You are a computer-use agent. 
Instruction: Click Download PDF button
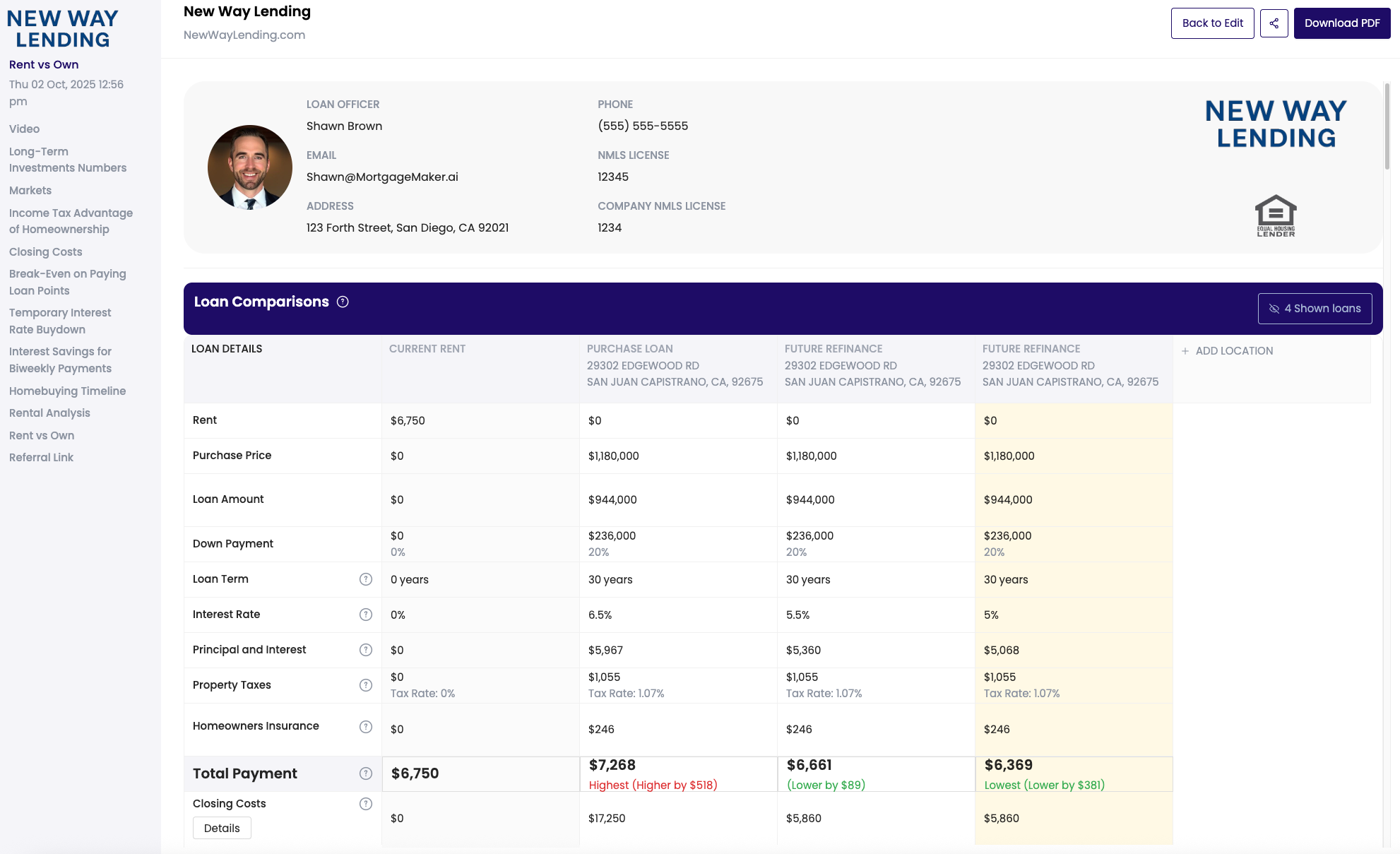click(1341, 23)
